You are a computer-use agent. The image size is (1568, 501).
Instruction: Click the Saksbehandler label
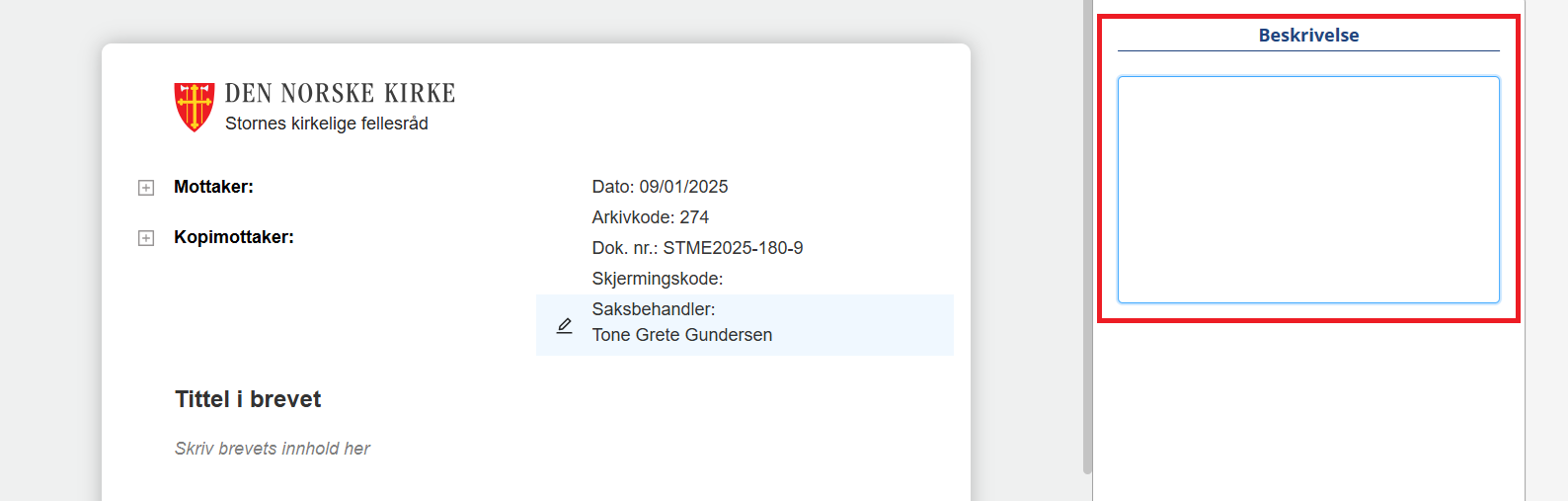click(x=654, y=309)
